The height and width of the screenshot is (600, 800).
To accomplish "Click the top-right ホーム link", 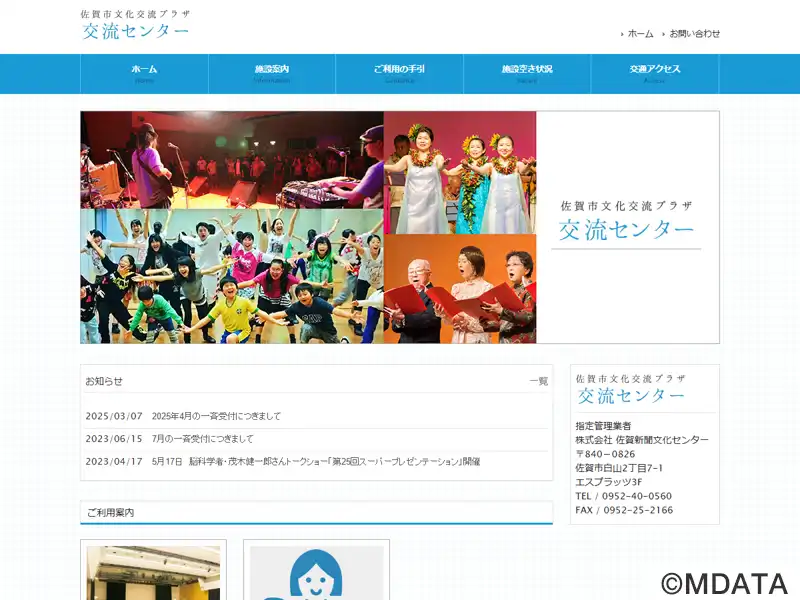I will point(640,34).
